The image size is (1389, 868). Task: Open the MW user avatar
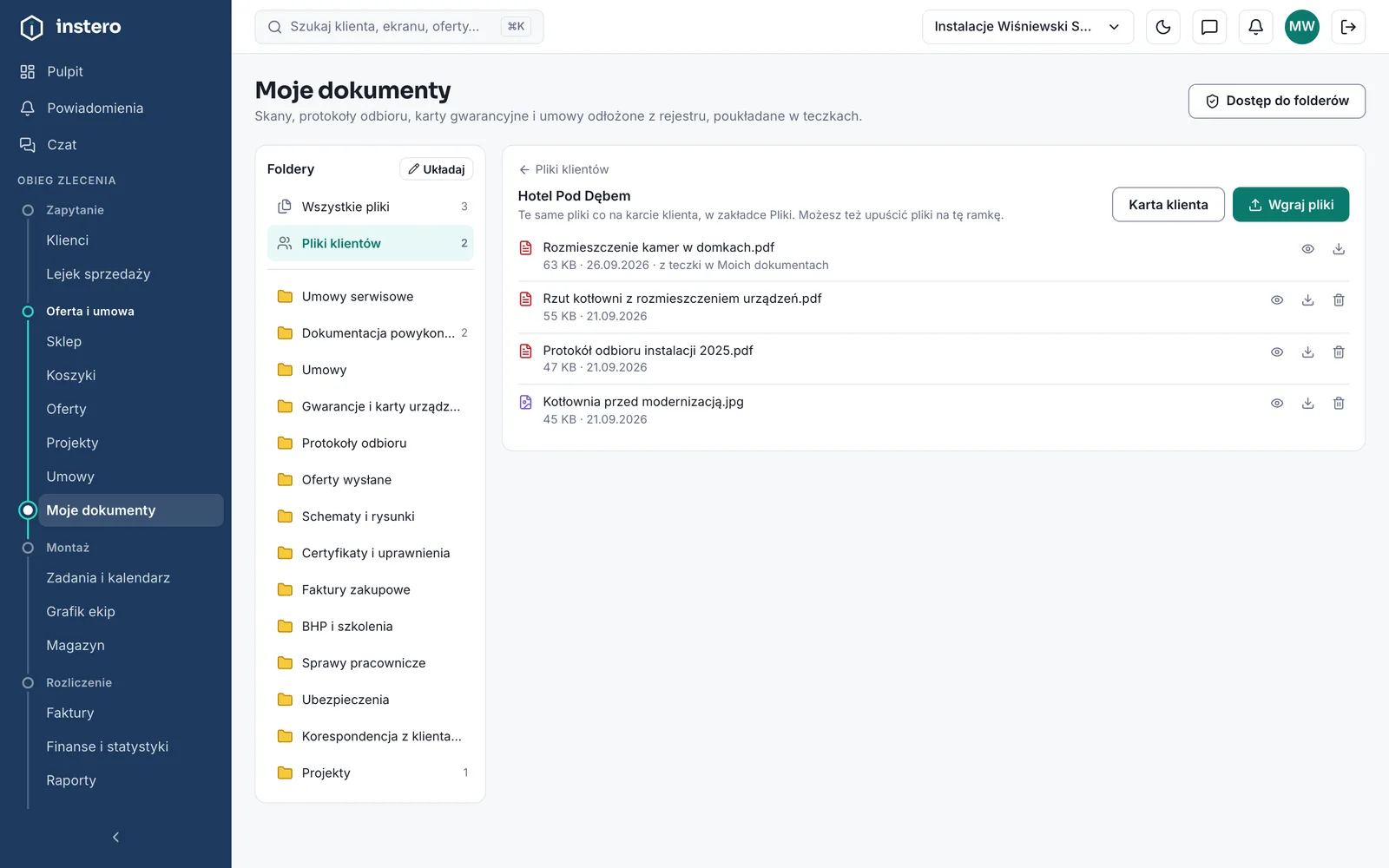(x=1302, y=27)
